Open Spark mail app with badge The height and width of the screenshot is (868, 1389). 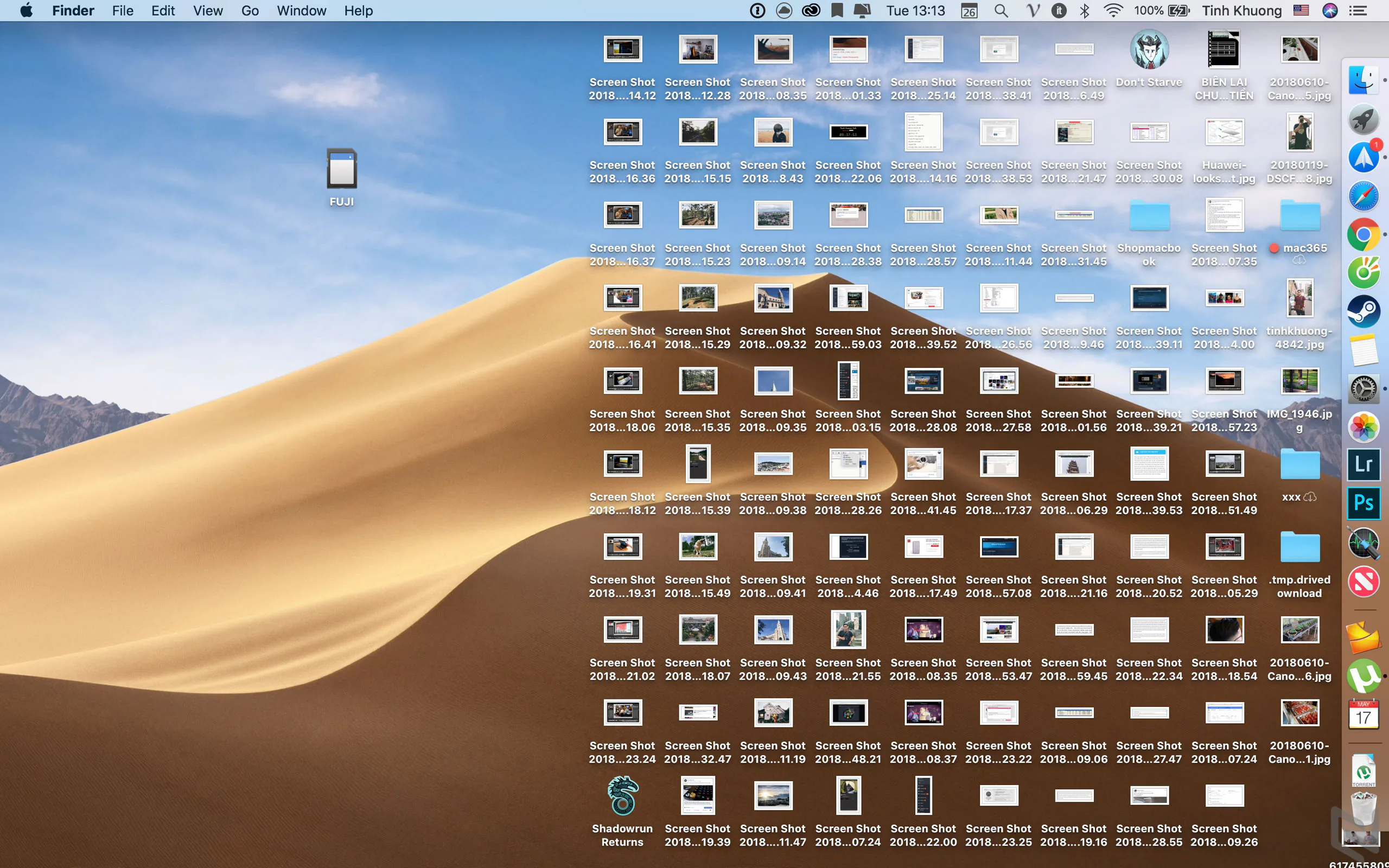tap(1363, 157)
